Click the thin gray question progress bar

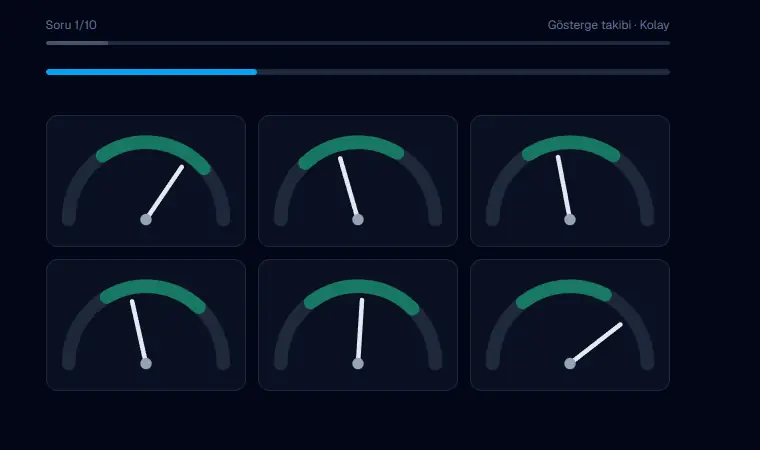coord(358,43)
